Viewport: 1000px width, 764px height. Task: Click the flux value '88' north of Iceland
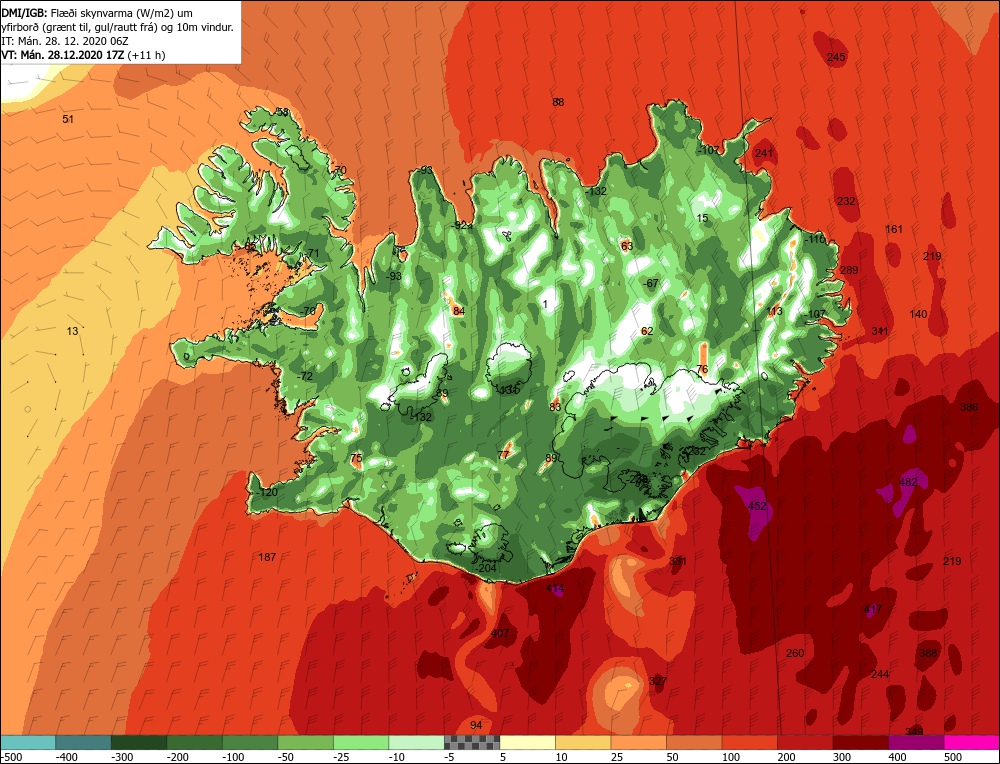pyautogui.click(x=558, y=101)
